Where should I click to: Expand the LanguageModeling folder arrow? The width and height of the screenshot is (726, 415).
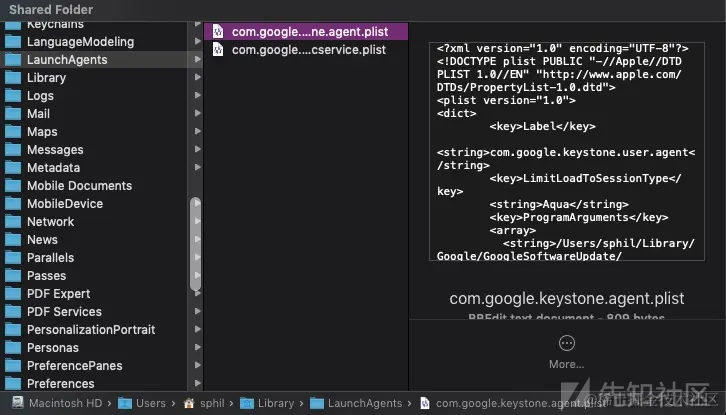pyautogui.click(x=198, y=41)
